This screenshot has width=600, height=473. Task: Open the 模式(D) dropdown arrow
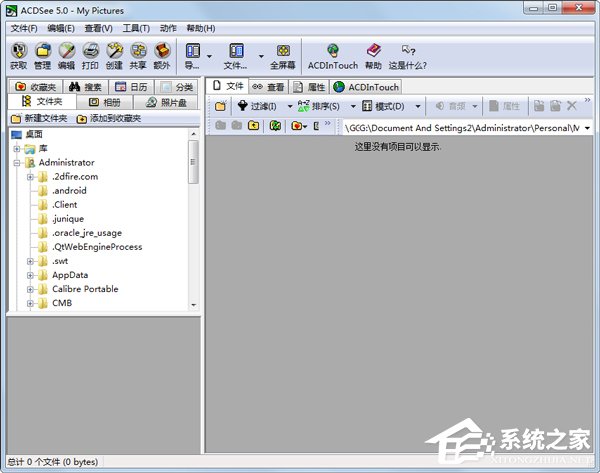point(418,106)
